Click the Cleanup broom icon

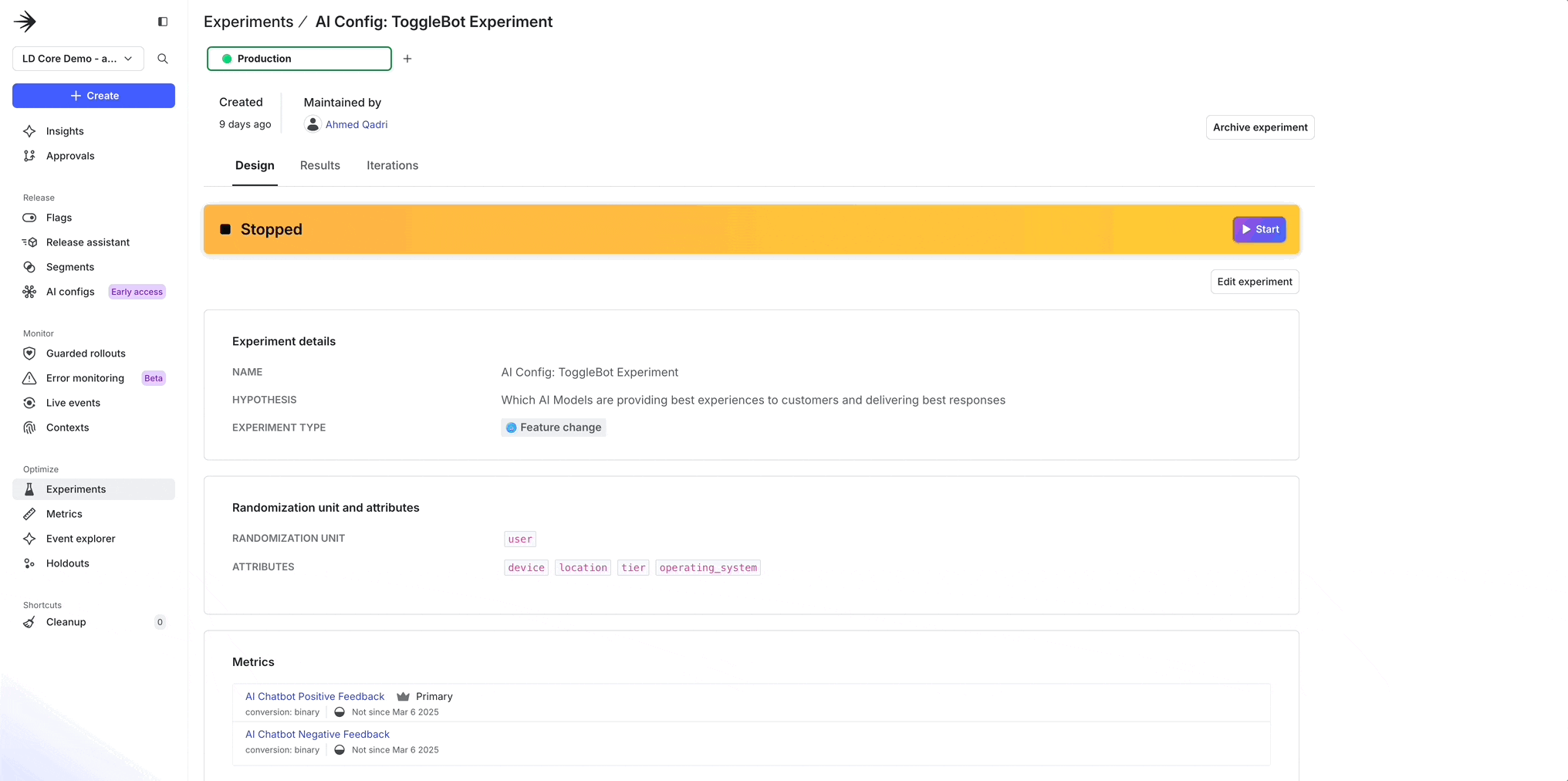click(29, 622)
